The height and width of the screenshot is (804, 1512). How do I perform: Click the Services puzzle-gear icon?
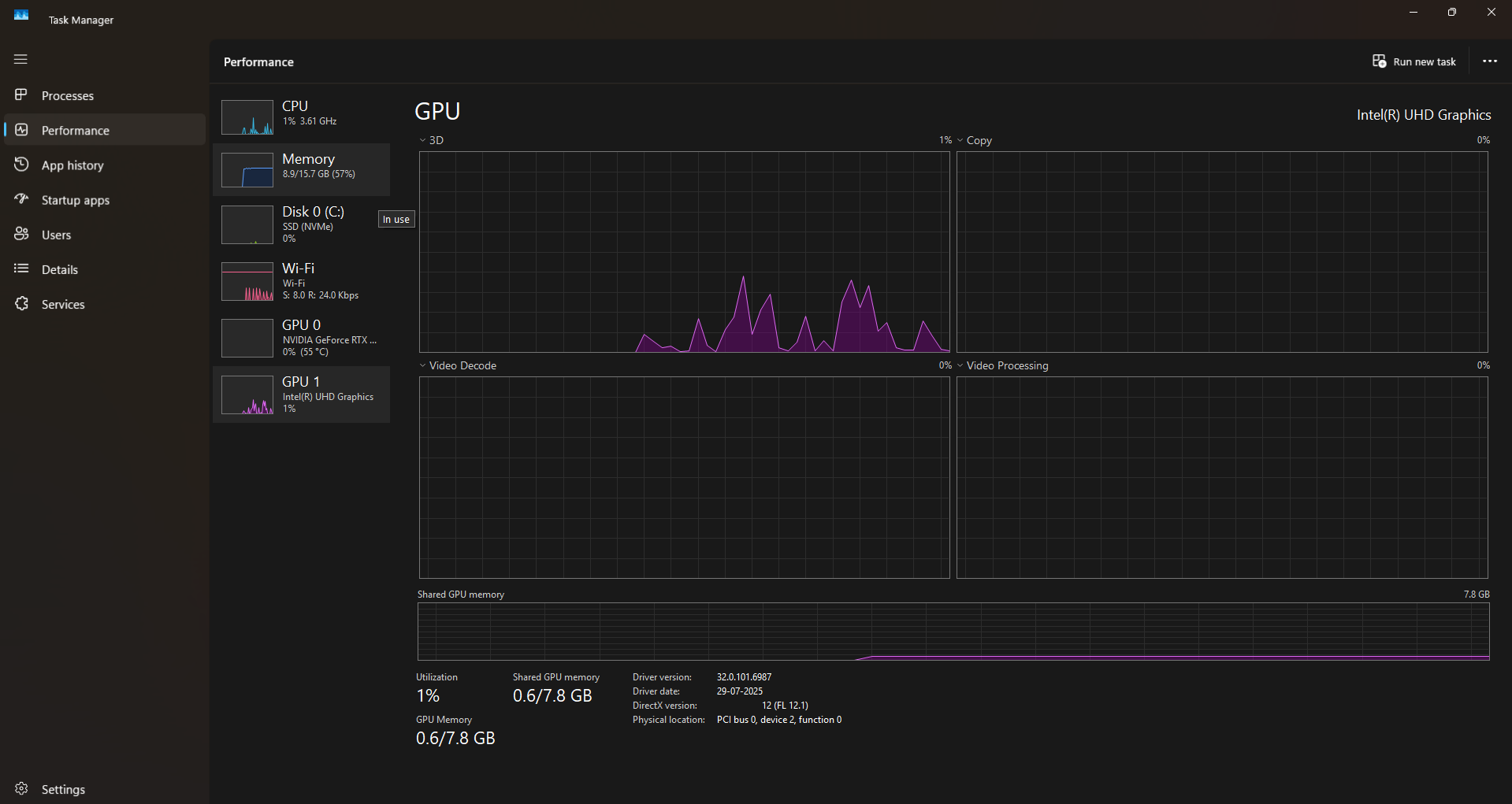click(21, 303)
